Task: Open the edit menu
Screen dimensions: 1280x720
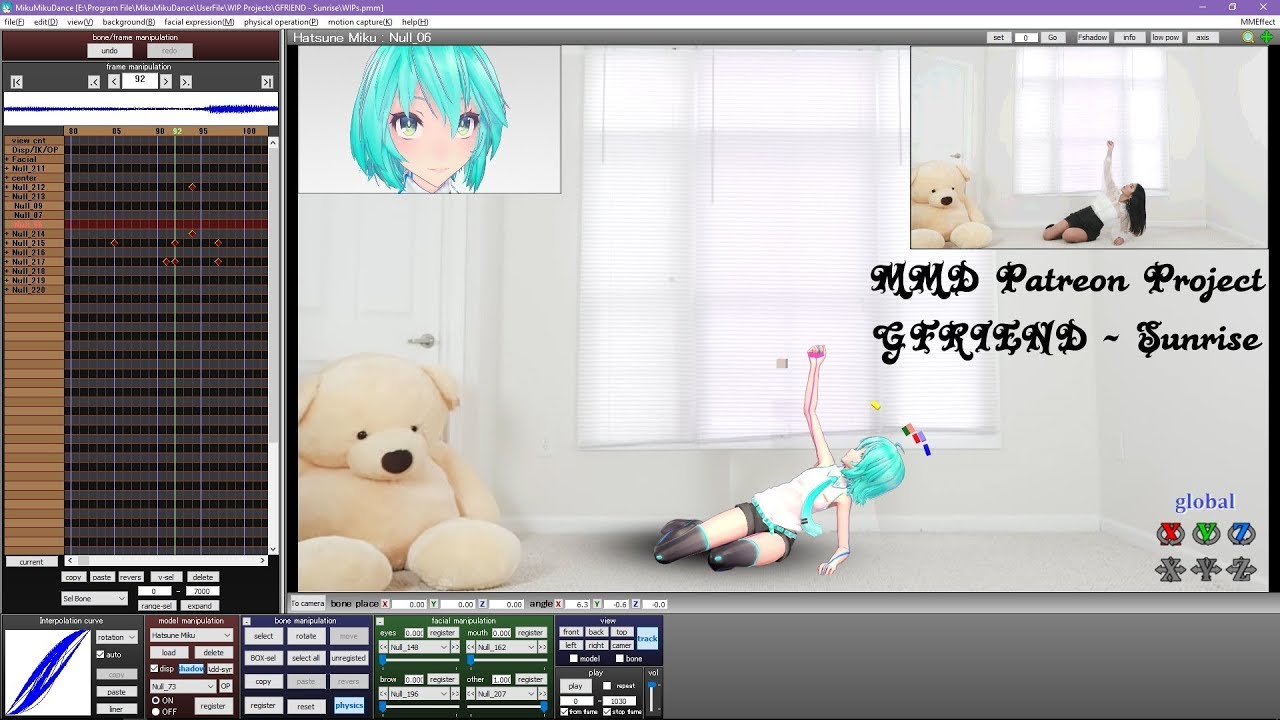Action: 45,21
